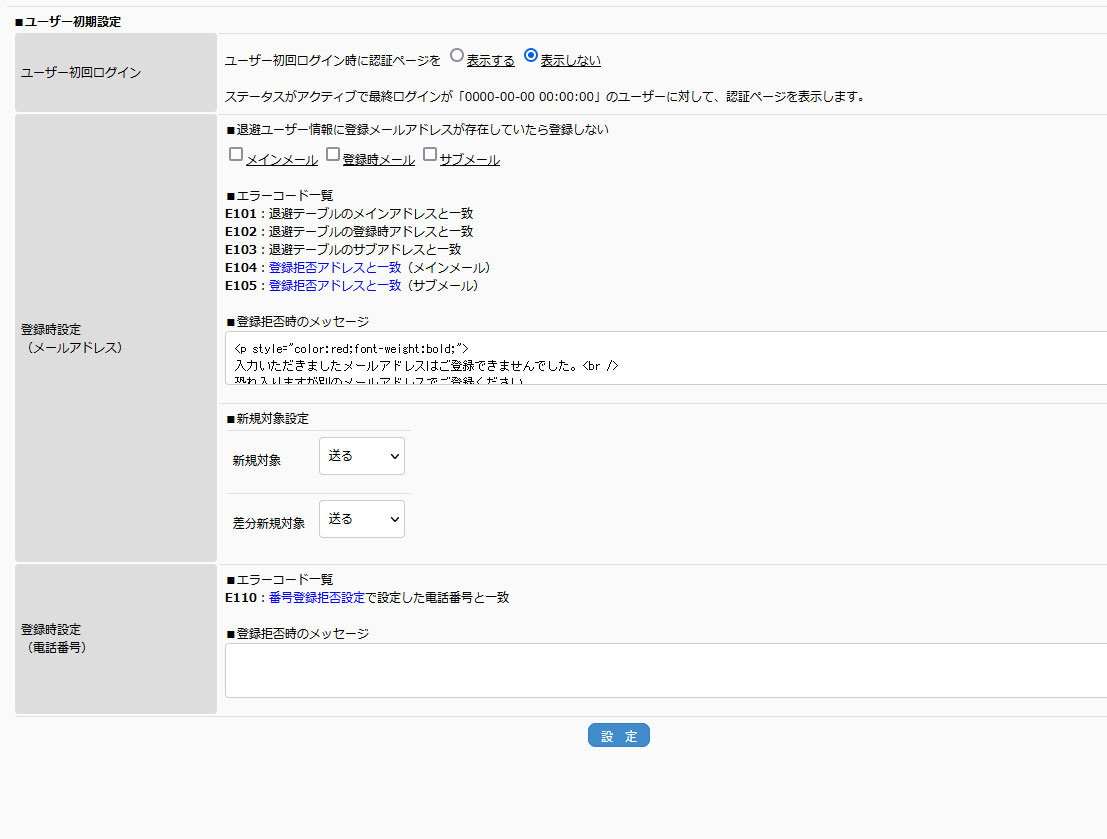Enable the 登録時メール checkbox

point(333,155)
